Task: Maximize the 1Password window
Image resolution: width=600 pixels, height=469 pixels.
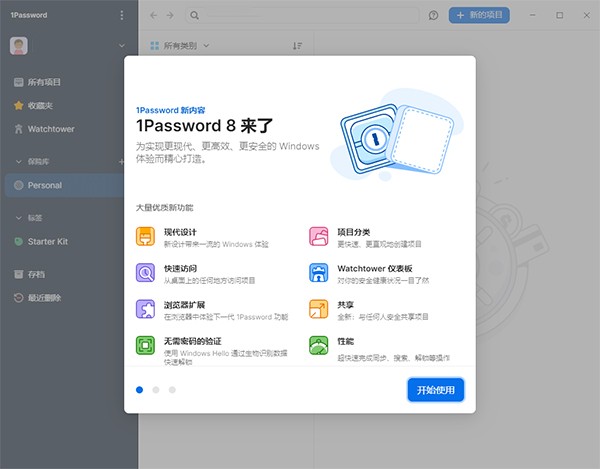Action: click(559, 15)
